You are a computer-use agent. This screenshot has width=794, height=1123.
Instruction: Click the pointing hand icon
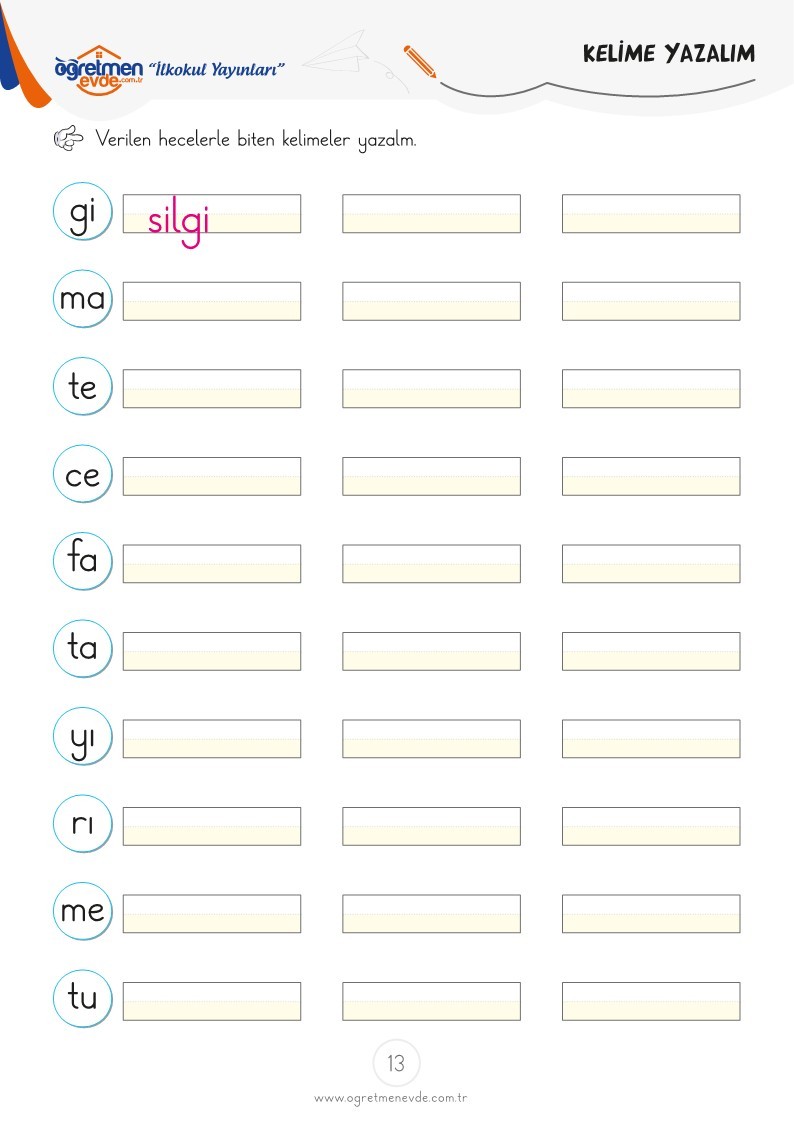(69, 138)
